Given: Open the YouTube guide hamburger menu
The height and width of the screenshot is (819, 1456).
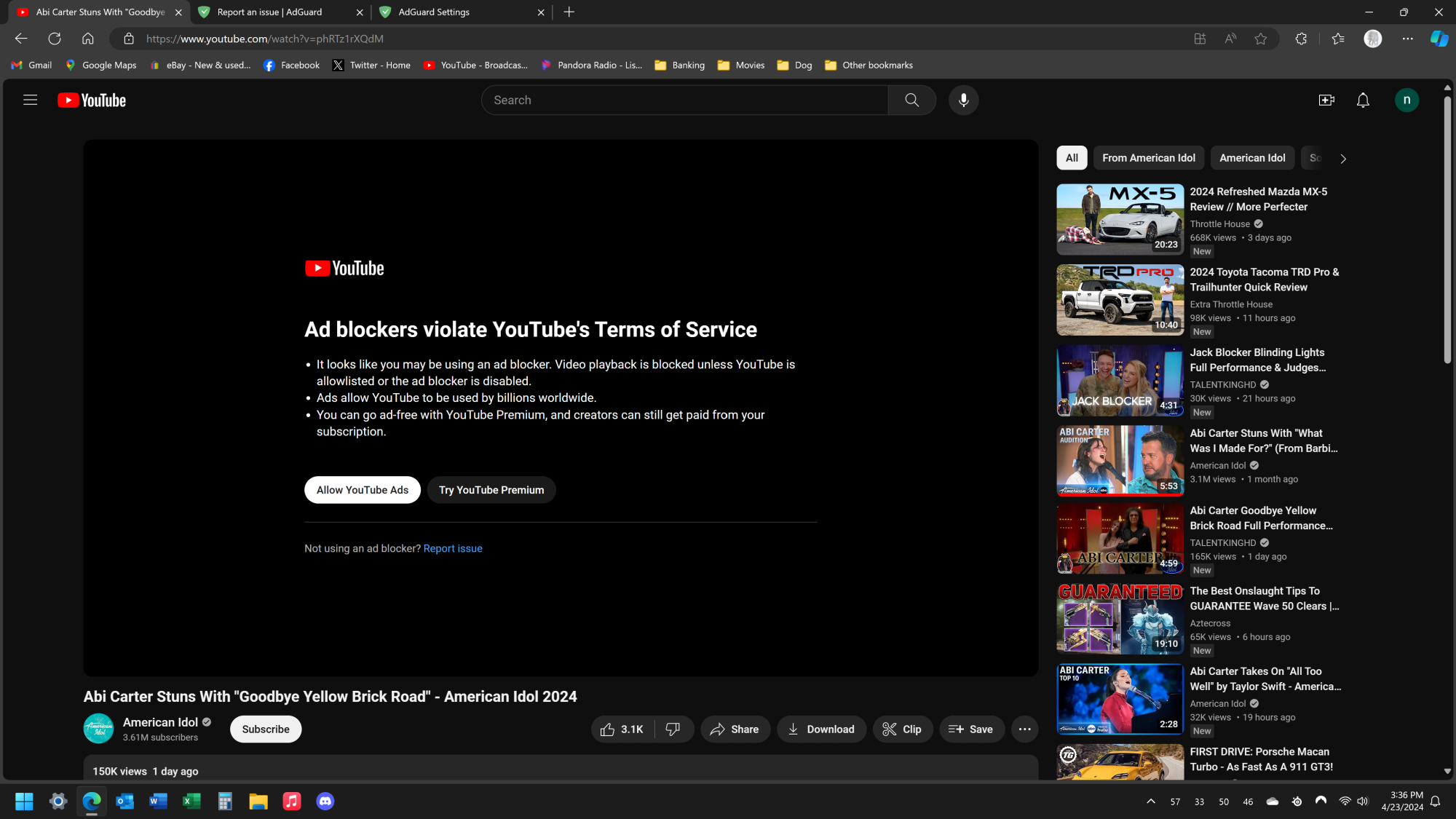Looking at the screenshot, I should point(30,100).
